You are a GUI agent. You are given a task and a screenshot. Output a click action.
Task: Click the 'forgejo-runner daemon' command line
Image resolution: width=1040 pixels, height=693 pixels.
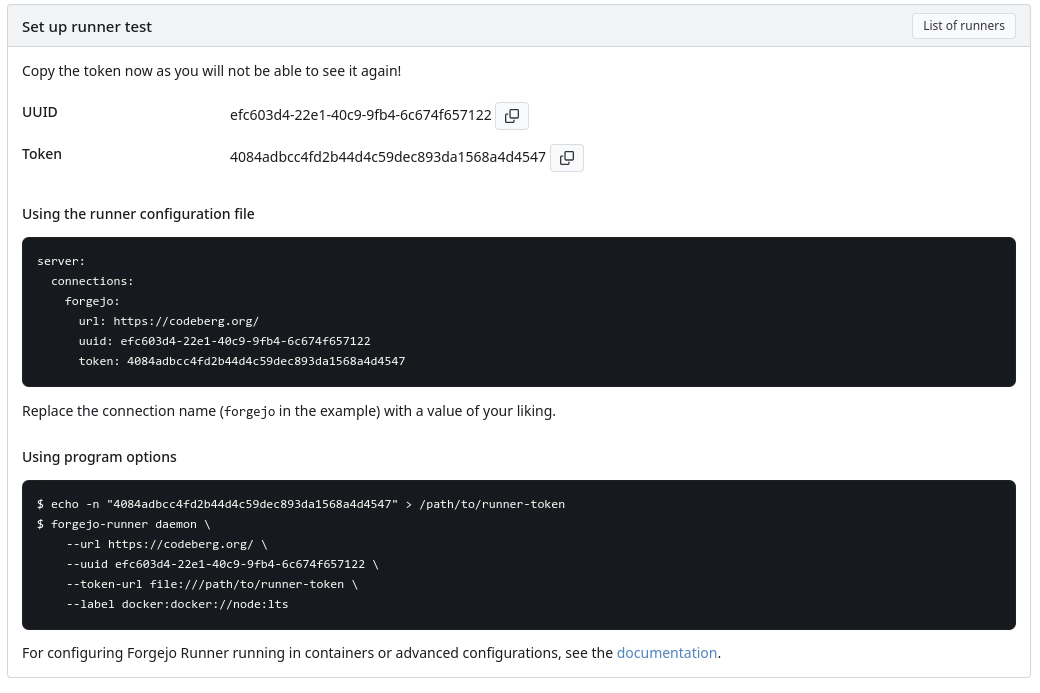tap(124, 524)
